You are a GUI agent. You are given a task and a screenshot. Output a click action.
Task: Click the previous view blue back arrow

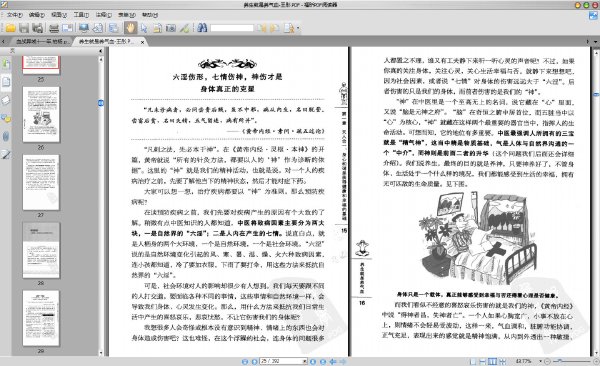tap(333, 361)
